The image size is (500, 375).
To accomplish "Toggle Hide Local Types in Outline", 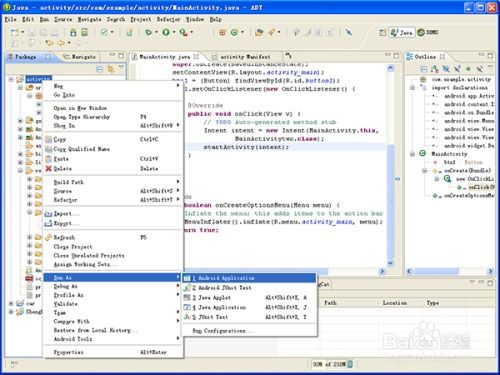I will 480,69.
